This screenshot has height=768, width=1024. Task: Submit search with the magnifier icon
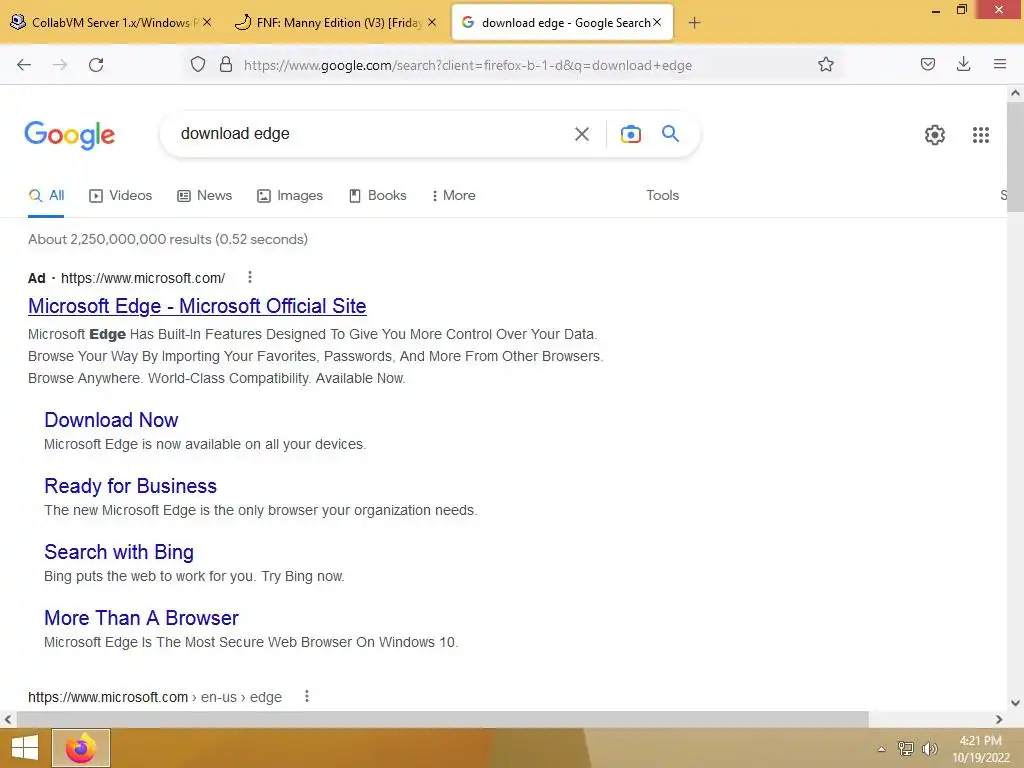(x=671, y=133)
